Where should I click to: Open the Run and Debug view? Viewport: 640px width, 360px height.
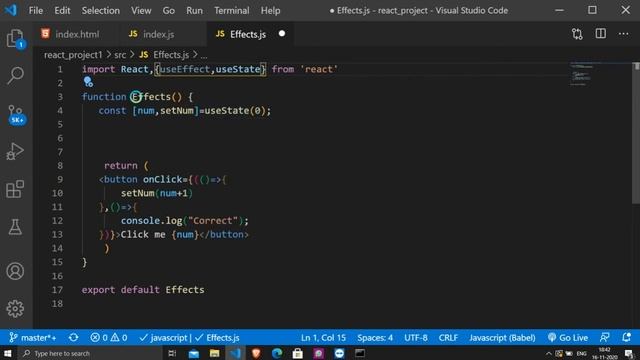(16, 151)
